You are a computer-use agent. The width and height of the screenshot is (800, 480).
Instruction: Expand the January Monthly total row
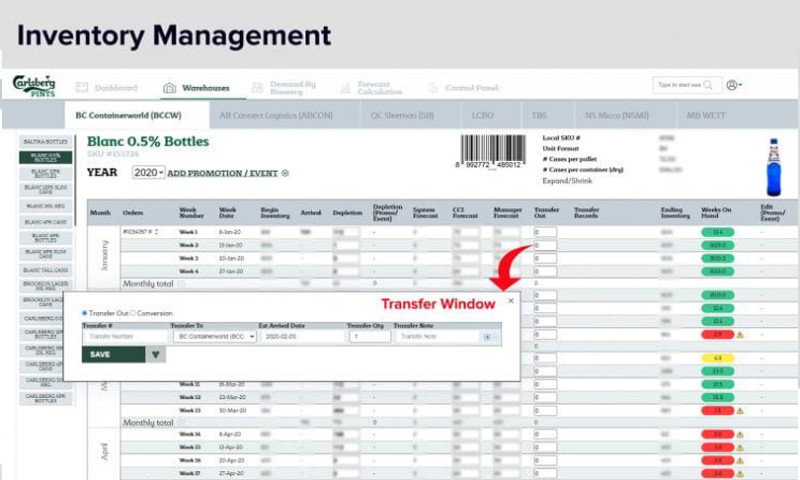pyautogui.click(x=181, y=284)
